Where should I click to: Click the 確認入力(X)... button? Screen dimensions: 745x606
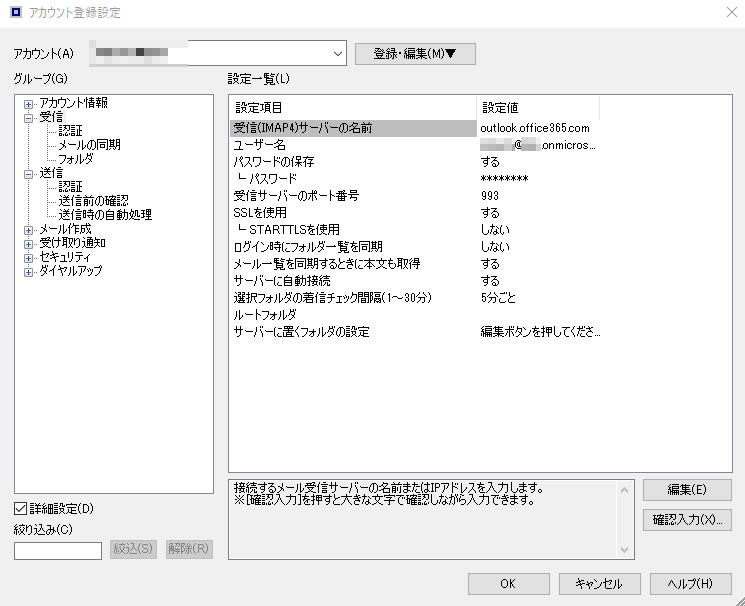point(687,520)
